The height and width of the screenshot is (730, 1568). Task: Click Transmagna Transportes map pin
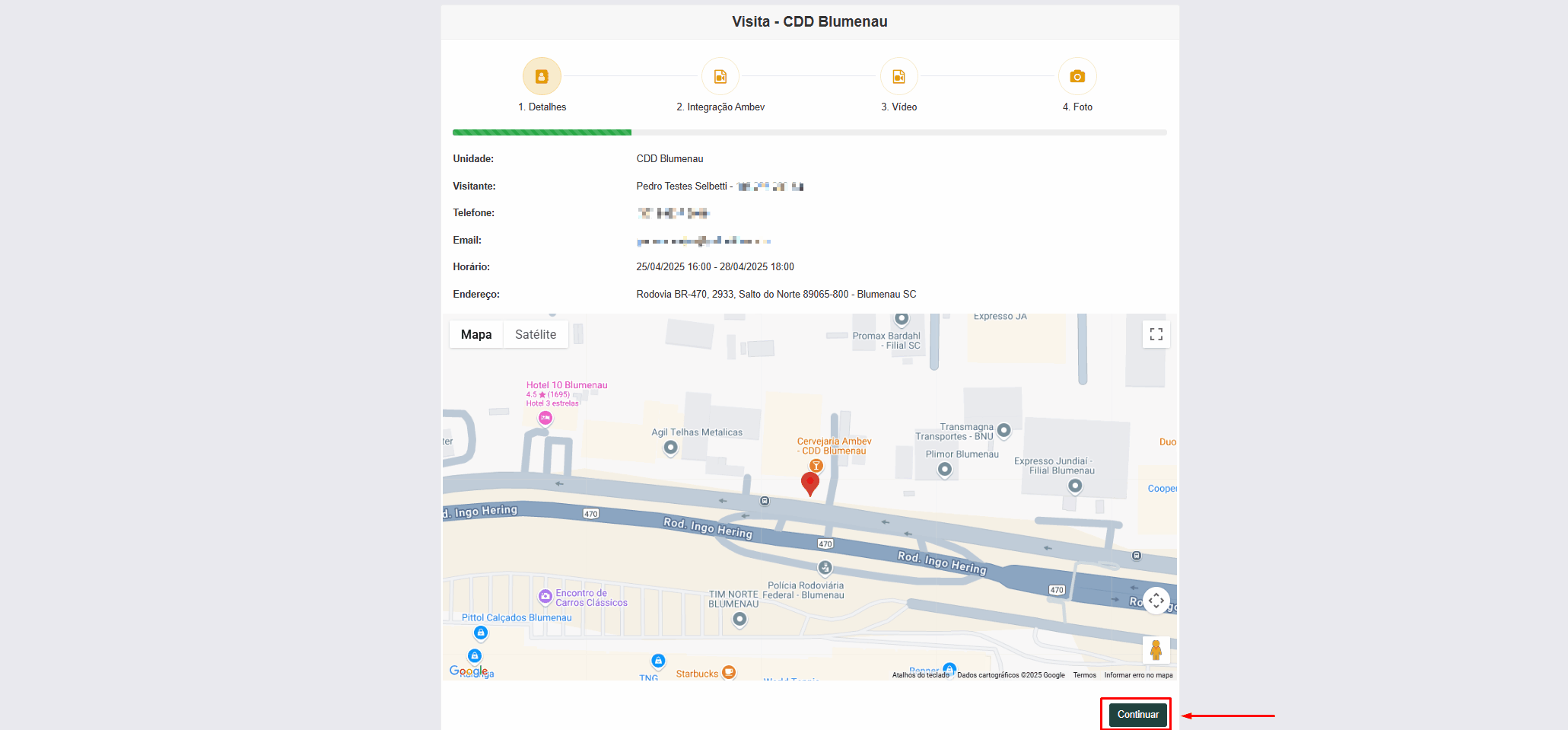(1003, 430)
